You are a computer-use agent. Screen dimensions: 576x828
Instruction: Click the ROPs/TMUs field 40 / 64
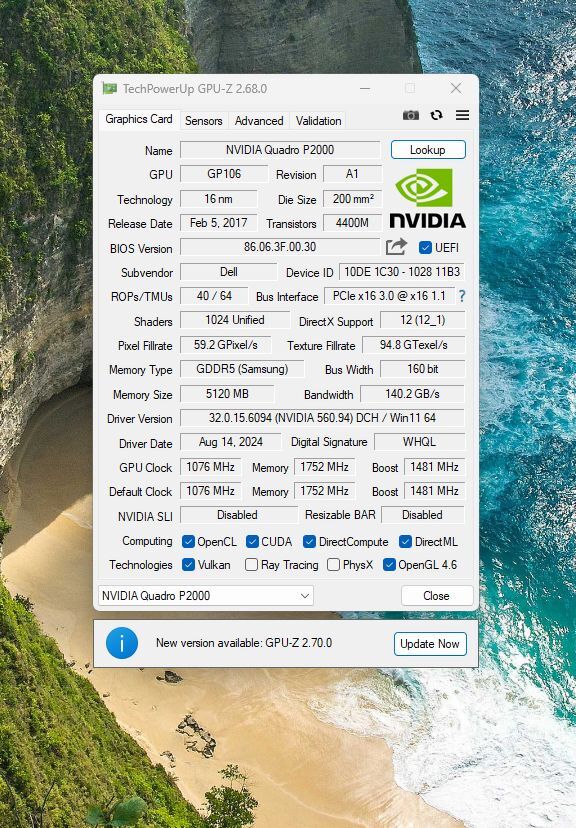[x=214, y=296]
